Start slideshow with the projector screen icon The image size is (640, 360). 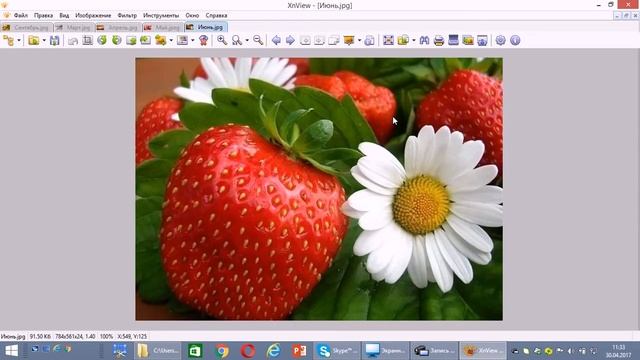349,40
